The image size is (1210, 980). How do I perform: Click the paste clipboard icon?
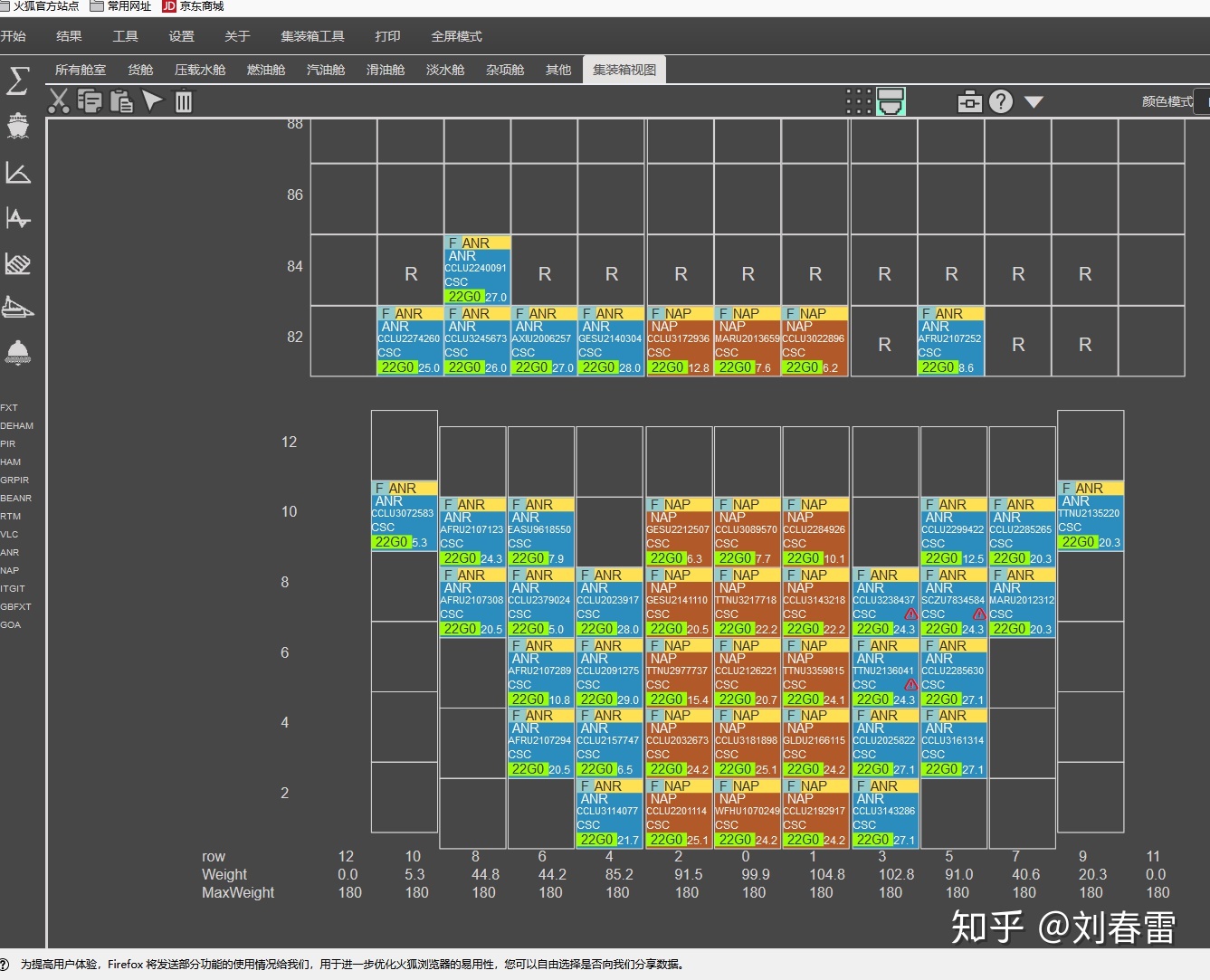(121, 101)
